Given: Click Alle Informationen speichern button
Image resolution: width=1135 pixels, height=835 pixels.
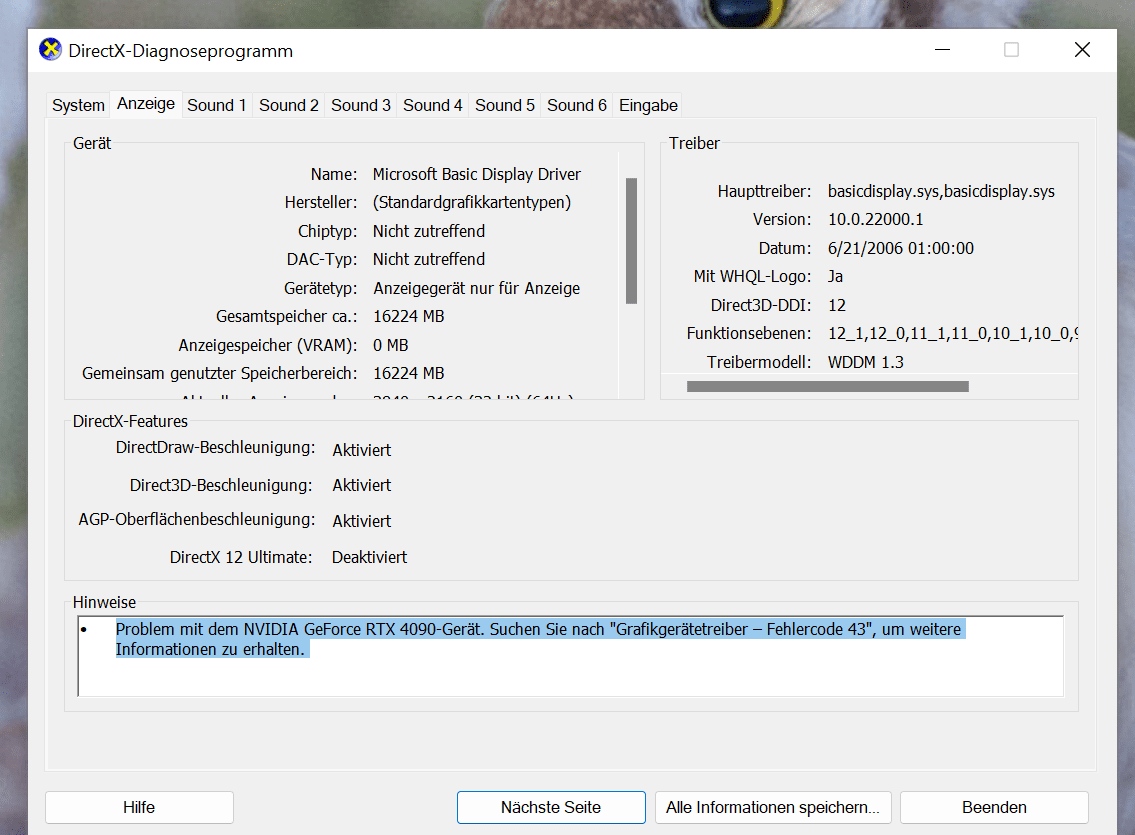Looking at the screenshot, I should pyautogui.click(x=773, y=807).
